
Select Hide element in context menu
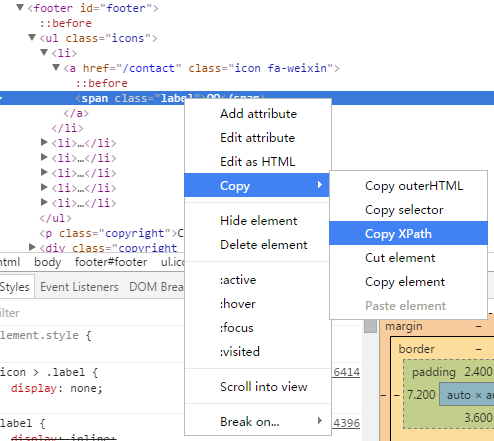tap(258, 221)
